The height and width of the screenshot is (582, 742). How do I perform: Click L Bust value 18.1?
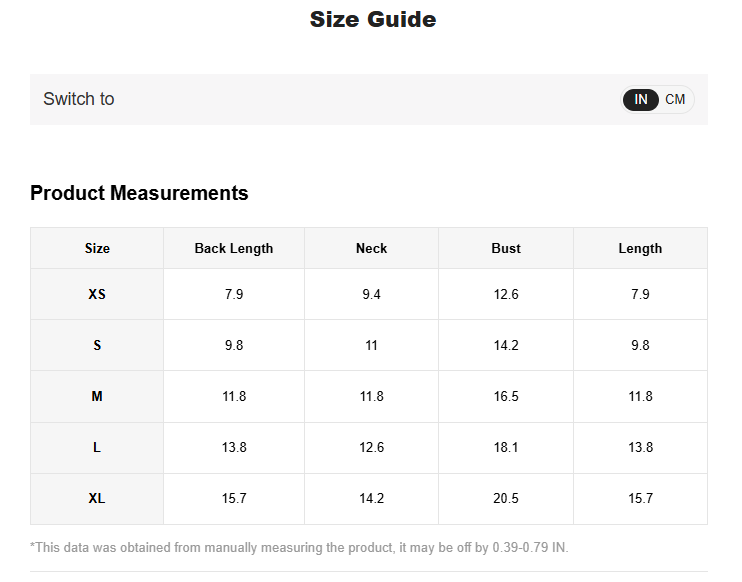coord(506,447)
